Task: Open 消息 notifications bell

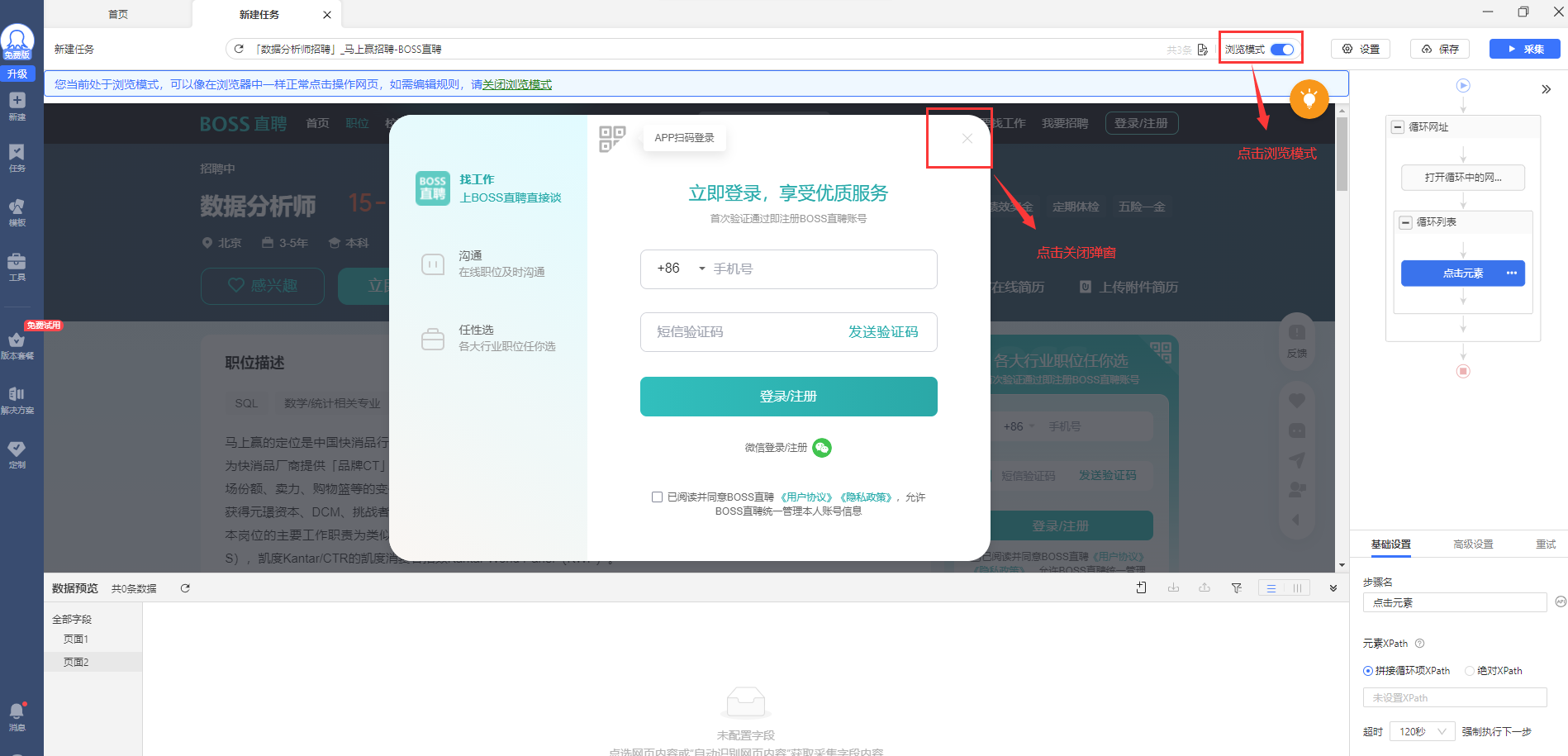Action: click(x=17, y=716)
